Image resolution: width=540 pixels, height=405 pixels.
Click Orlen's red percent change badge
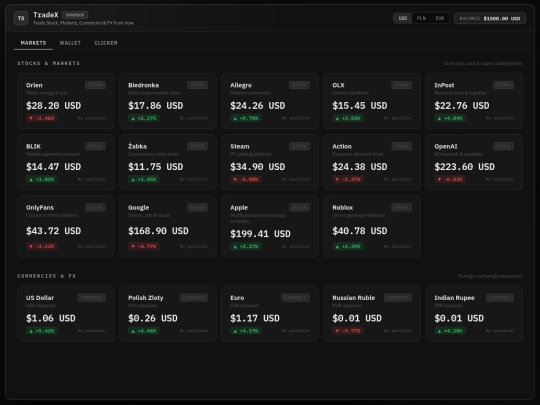point(42,118)
